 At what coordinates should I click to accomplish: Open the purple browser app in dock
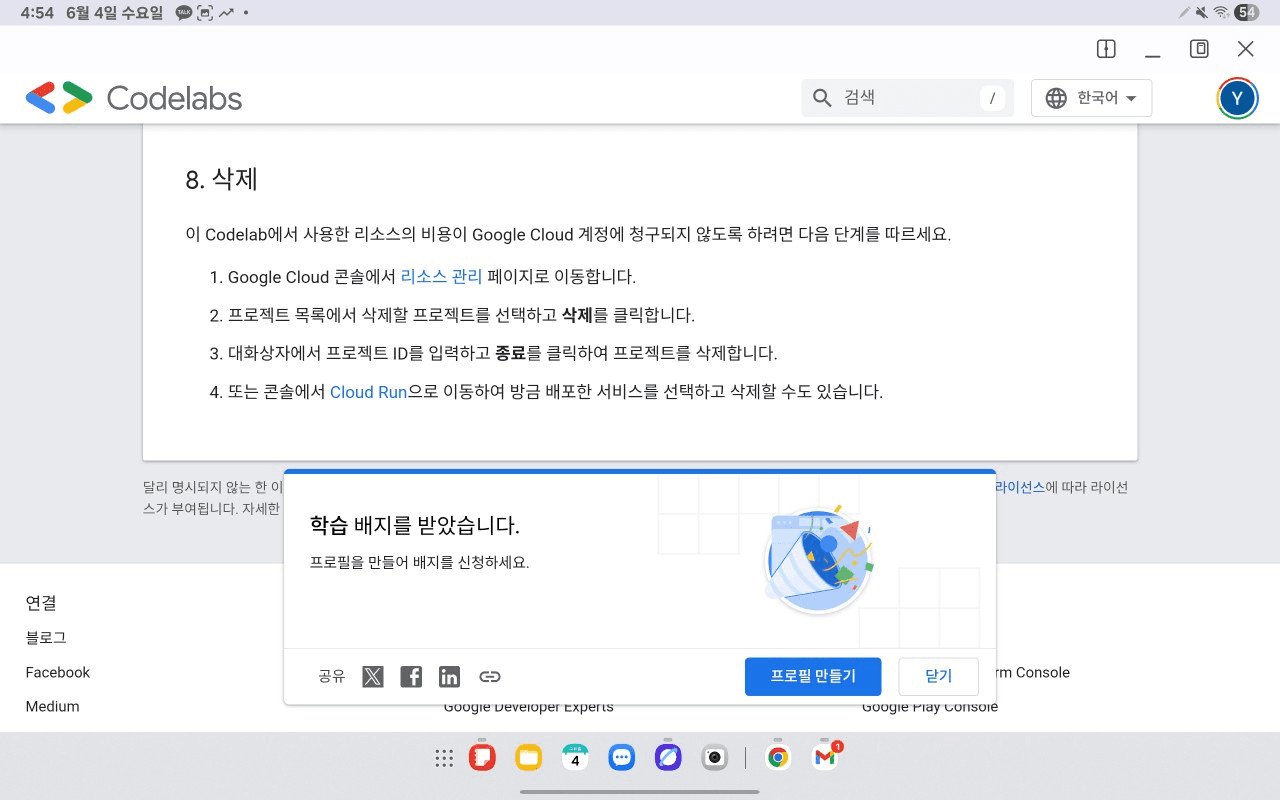click(668, 758)
